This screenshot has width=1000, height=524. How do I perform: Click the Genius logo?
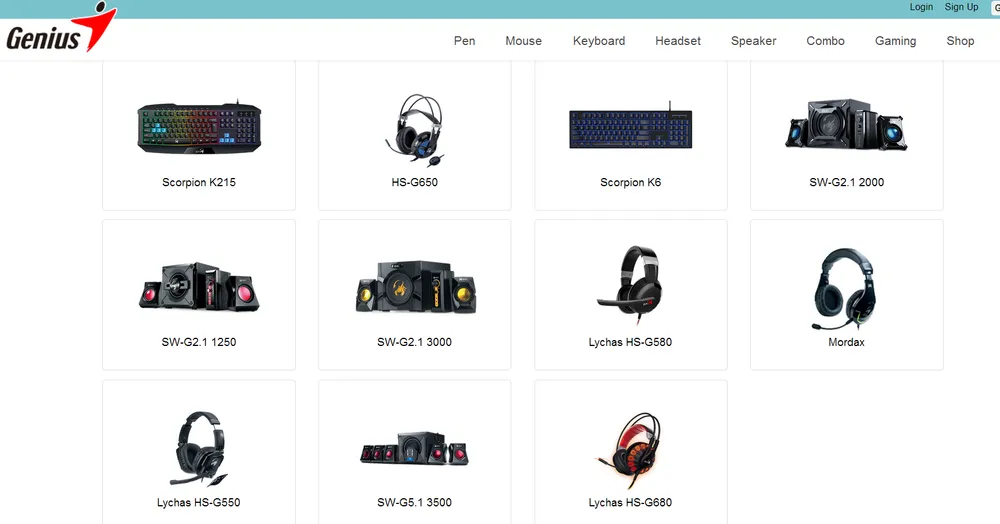(62, 27)
